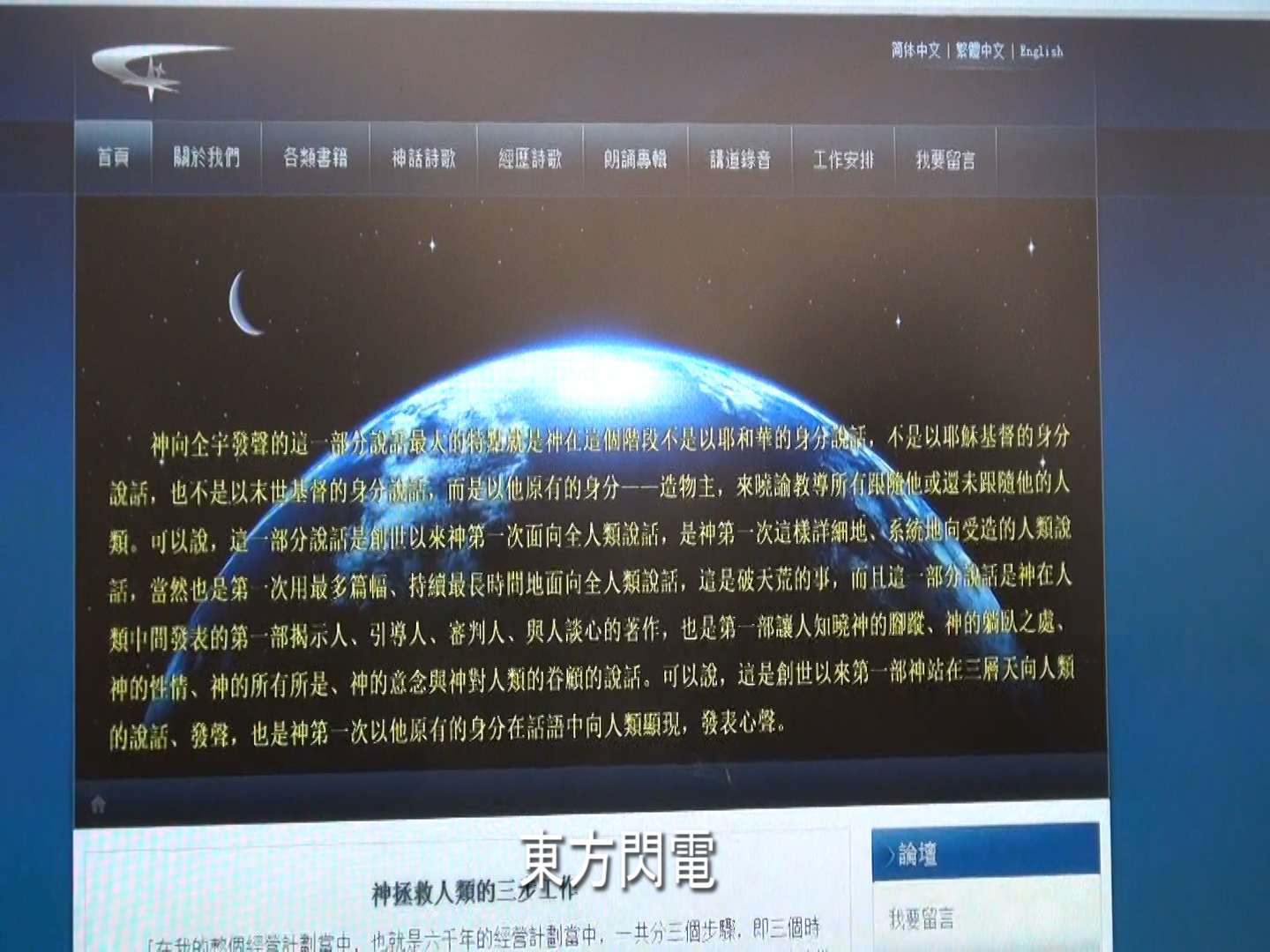The width and height of the screenshot is (1270, 952).
Task: Go to the 關於我們 page
Action: (206, 158)
